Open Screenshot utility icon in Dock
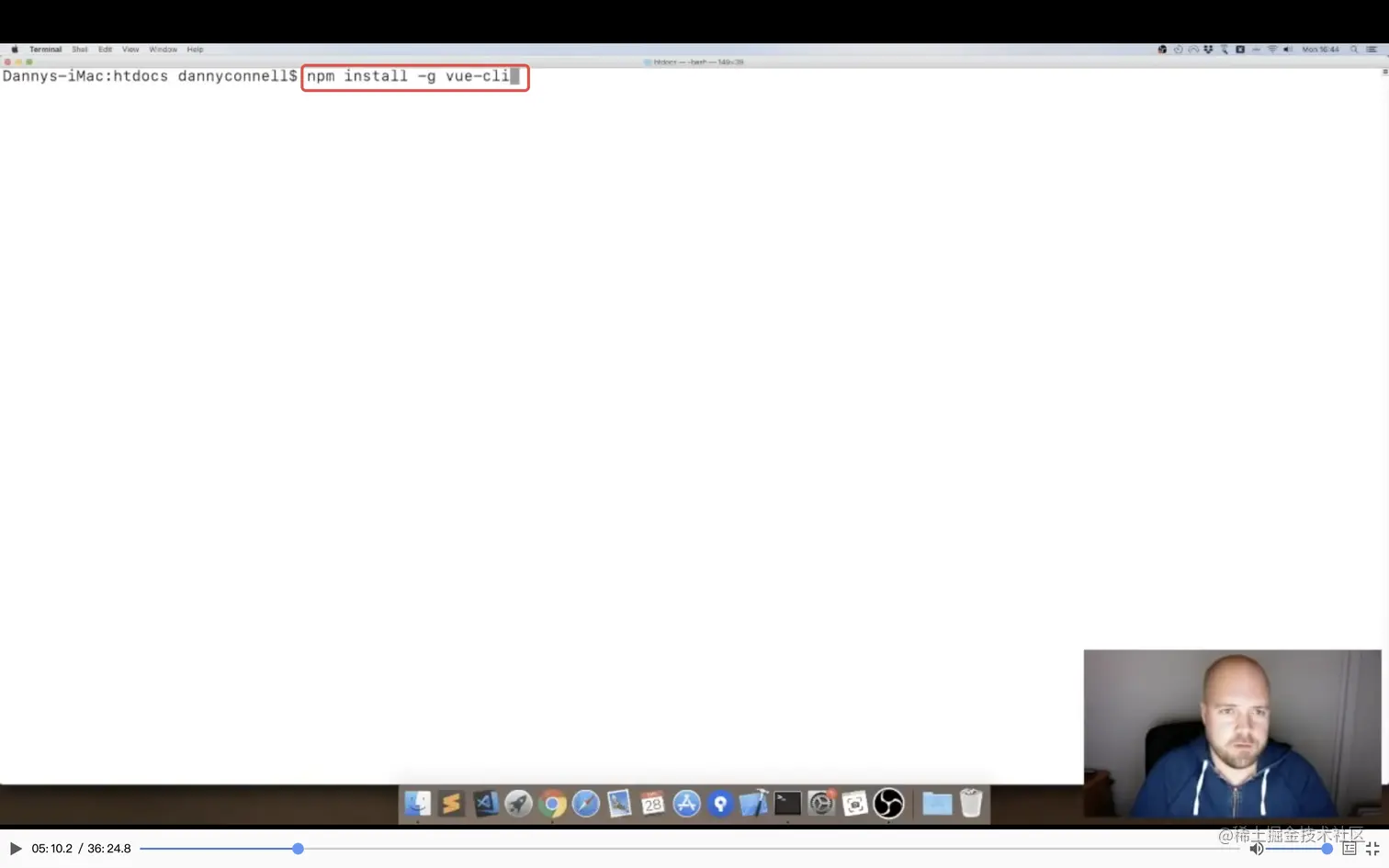Screen dimensions: 1389x868 click(854, 804)
